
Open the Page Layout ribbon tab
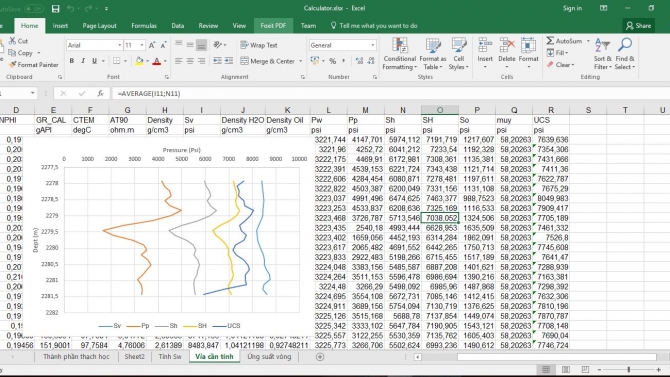pos(99,26)
